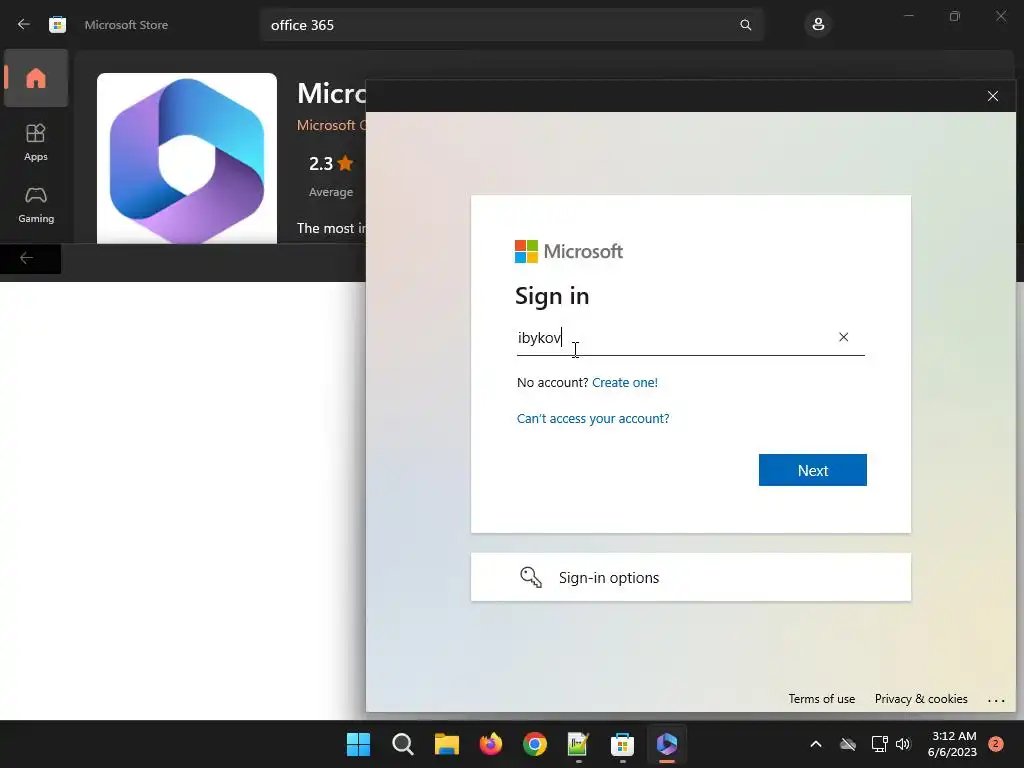Open Sign-in options
Image resolution: width=1024 pixels, height=768 pixels.
coord(690,577)
